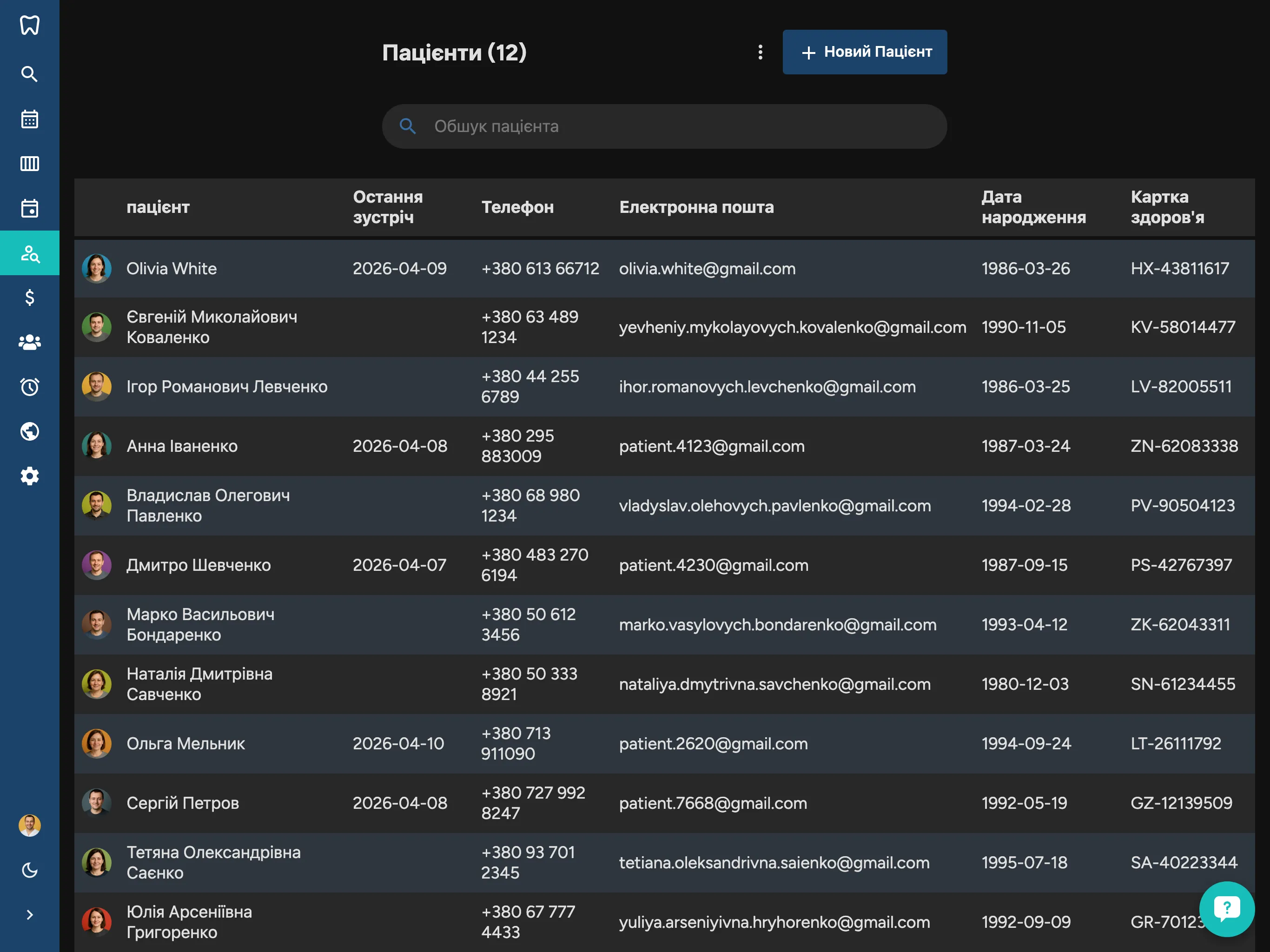Open the settings gear icon
This screenshot has height=952, width=1270.
tap(29, 476)
